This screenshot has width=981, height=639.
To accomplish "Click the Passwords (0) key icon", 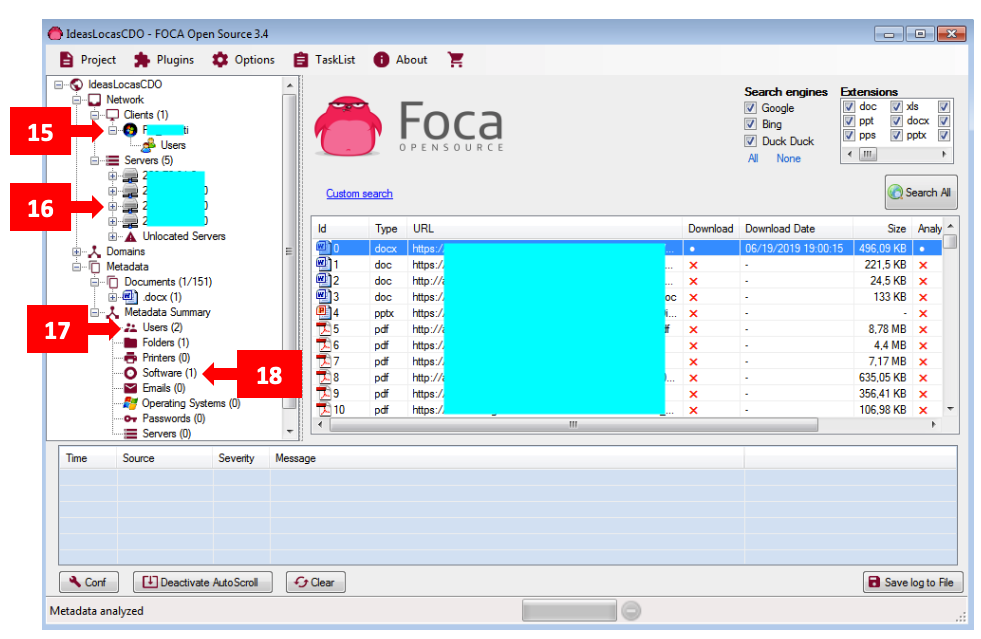I will point(130,419).
